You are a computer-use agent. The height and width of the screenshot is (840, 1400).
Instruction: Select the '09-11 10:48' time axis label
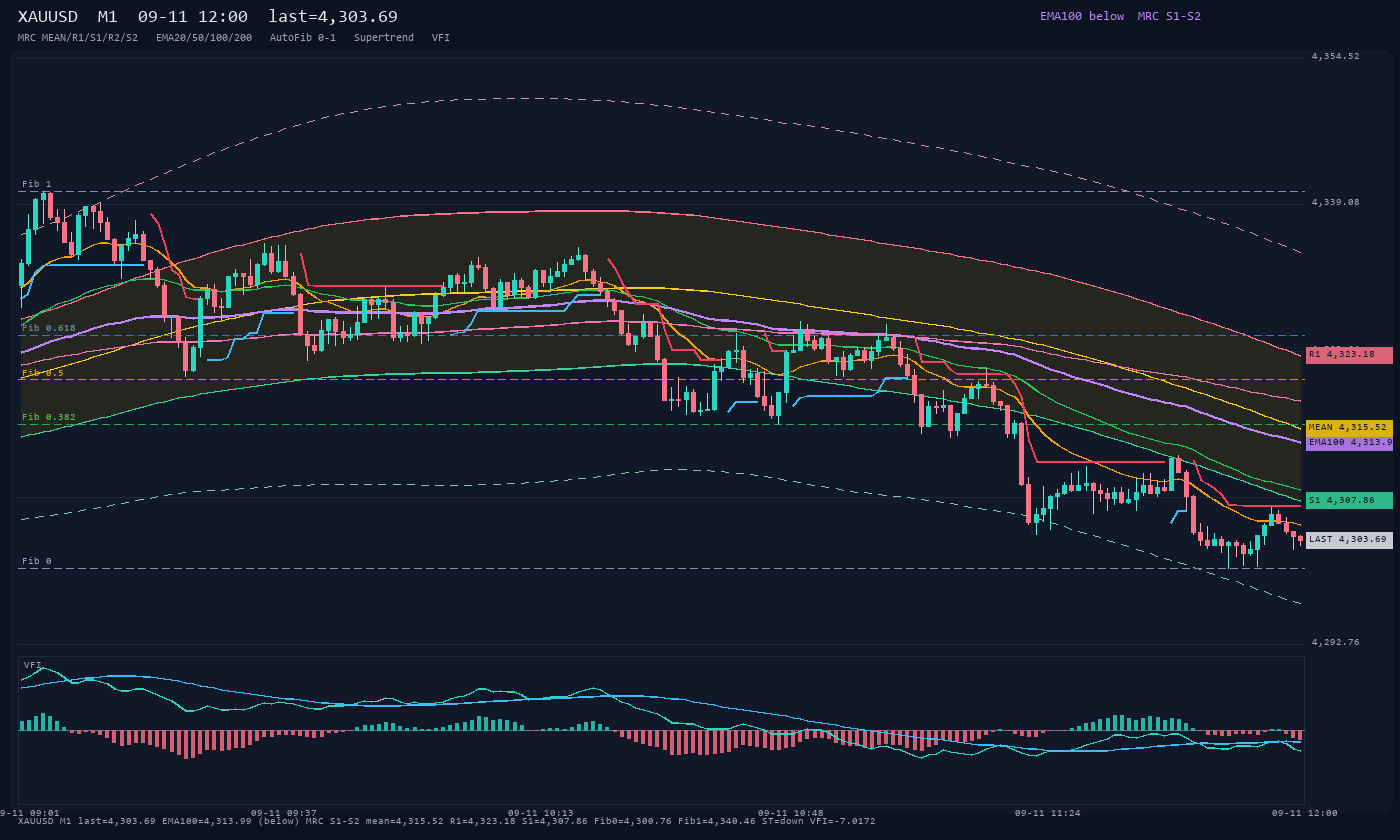pyautogui.click(x=790, y=813)
